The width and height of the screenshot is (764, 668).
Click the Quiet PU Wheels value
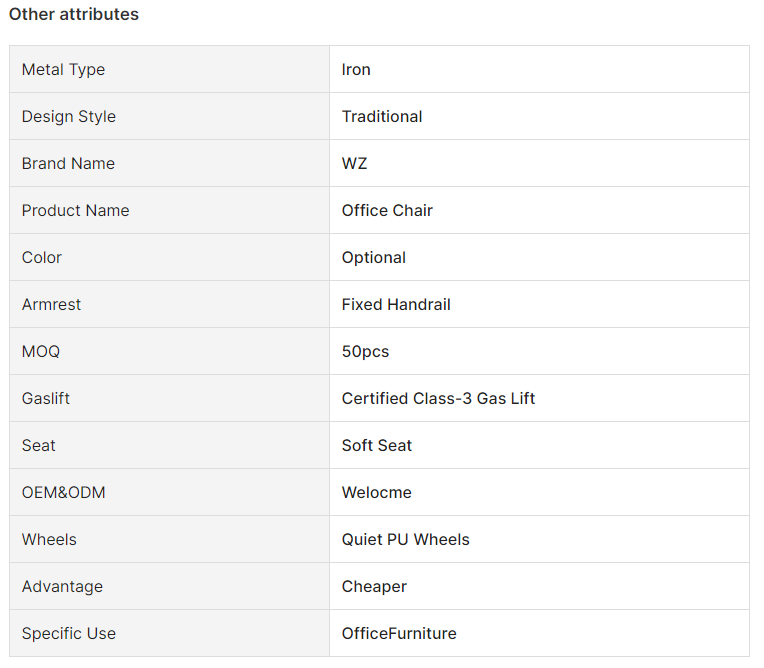pyautogui.click(x=405, y=539)
